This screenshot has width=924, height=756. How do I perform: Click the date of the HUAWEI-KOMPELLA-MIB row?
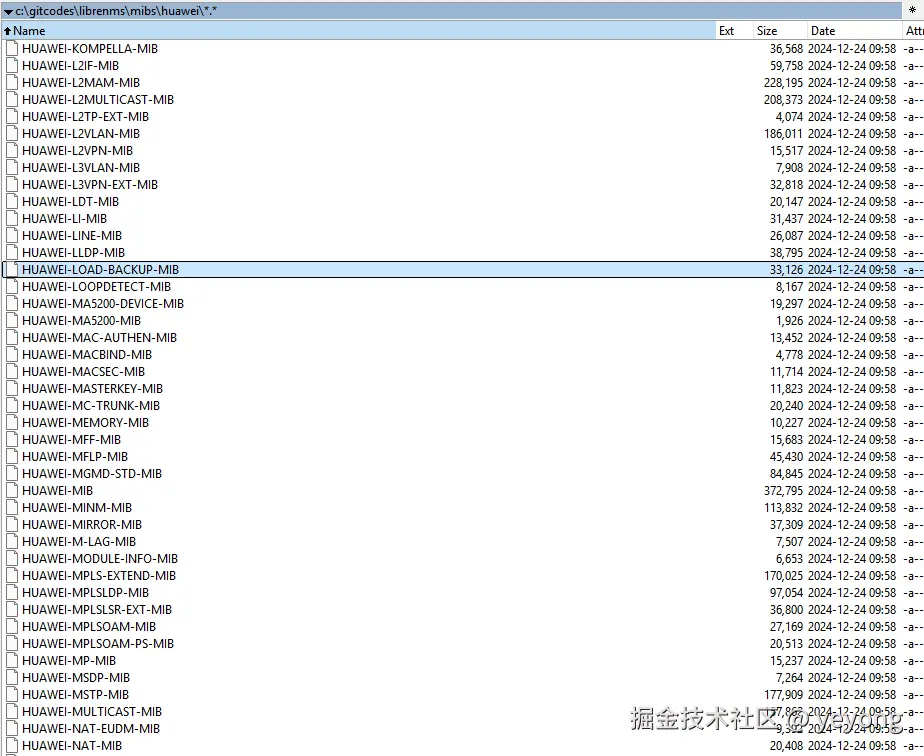(852, 48)
